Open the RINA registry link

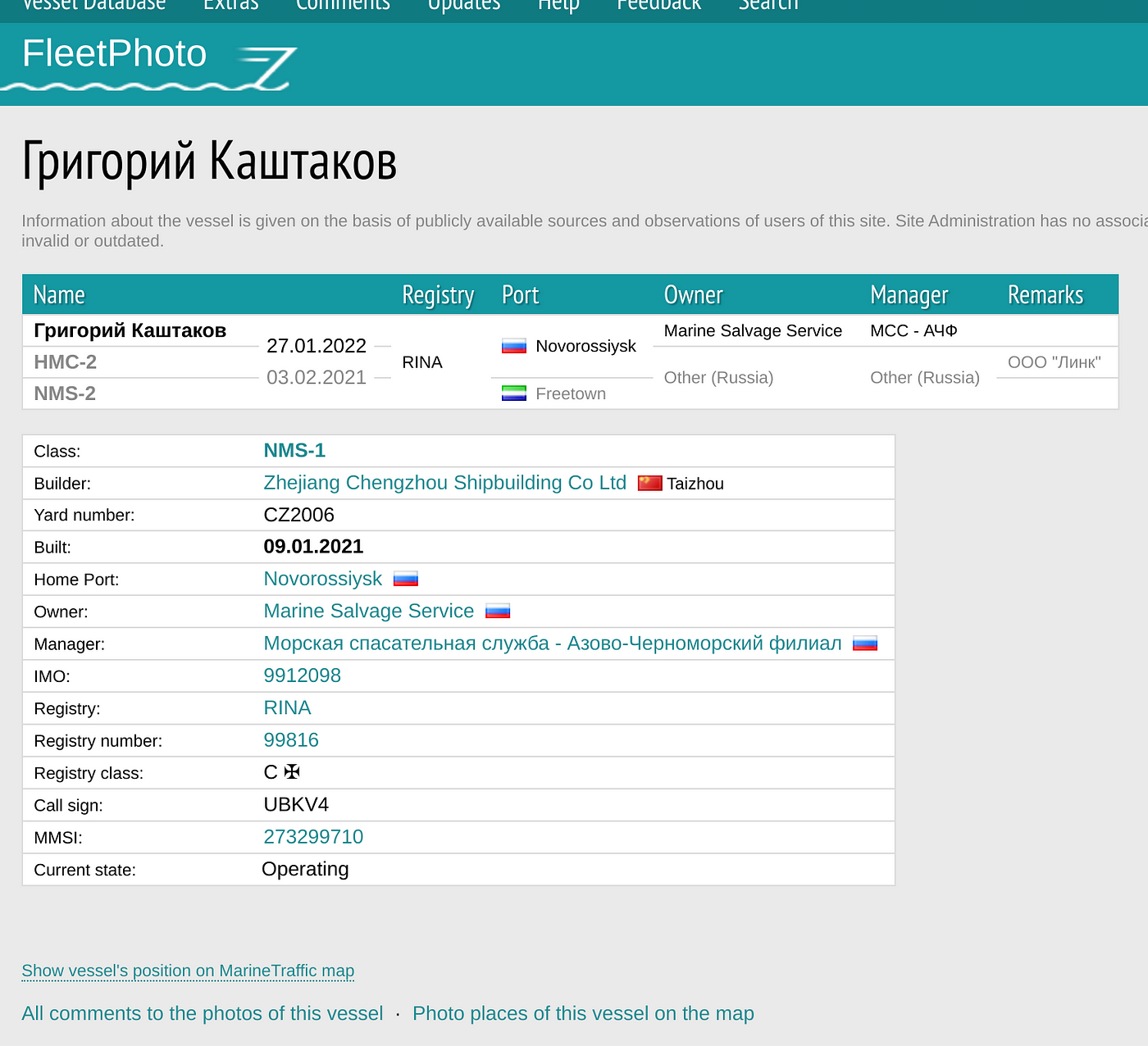coord(287,707)
